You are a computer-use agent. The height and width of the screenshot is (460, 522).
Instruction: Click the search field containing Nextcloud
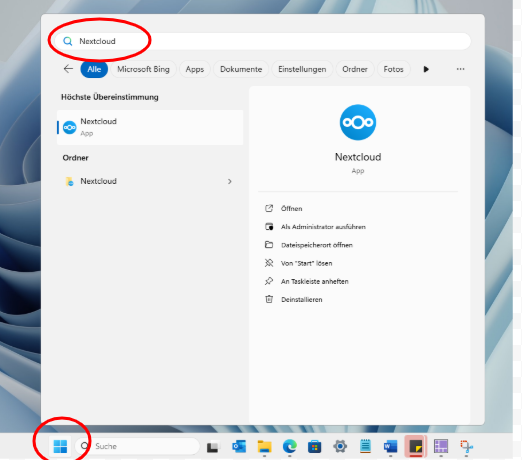263,41
